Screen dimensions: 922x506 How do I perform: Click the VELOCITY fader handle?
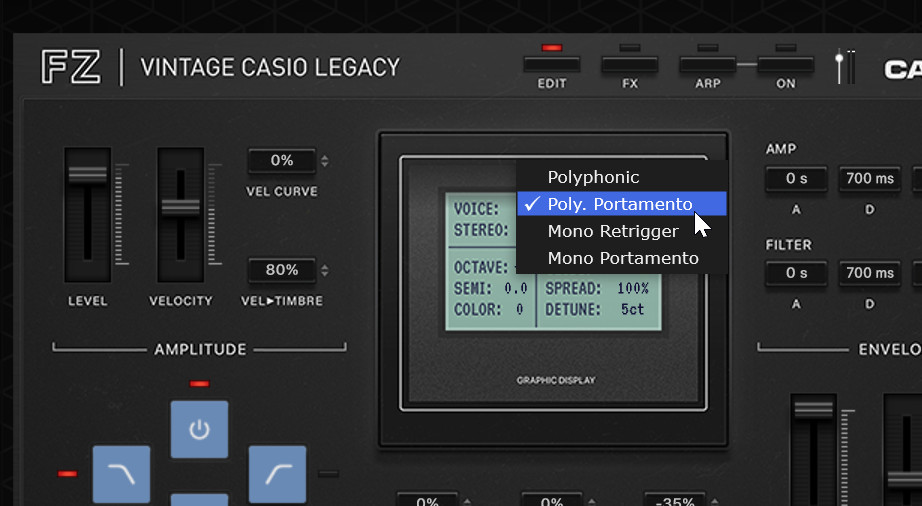click(x=180, y=189)
